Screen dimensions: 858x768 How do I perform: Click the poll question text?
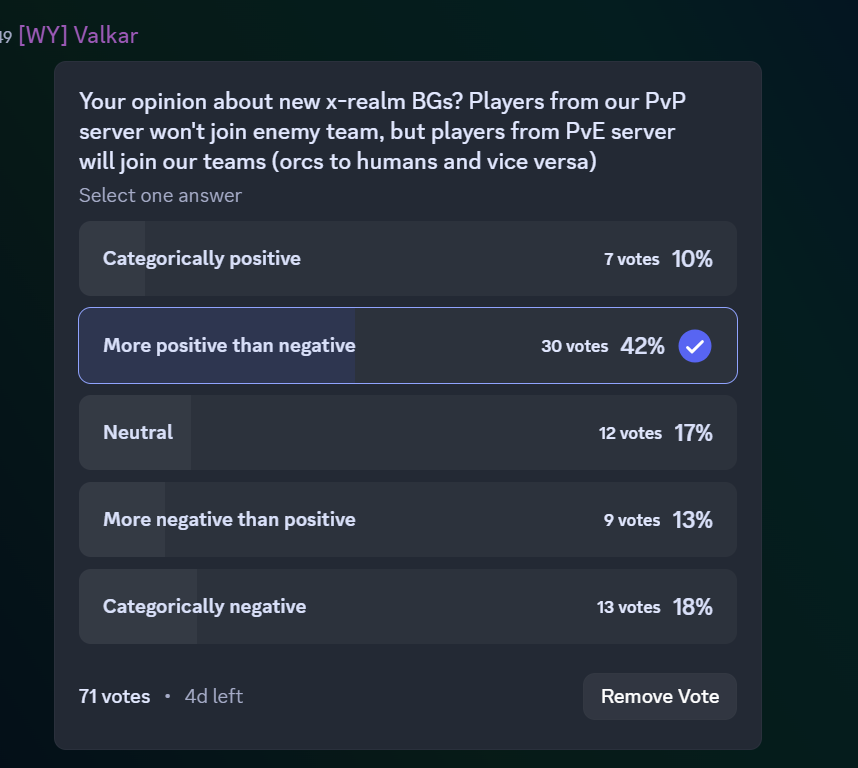click(382, 131)
